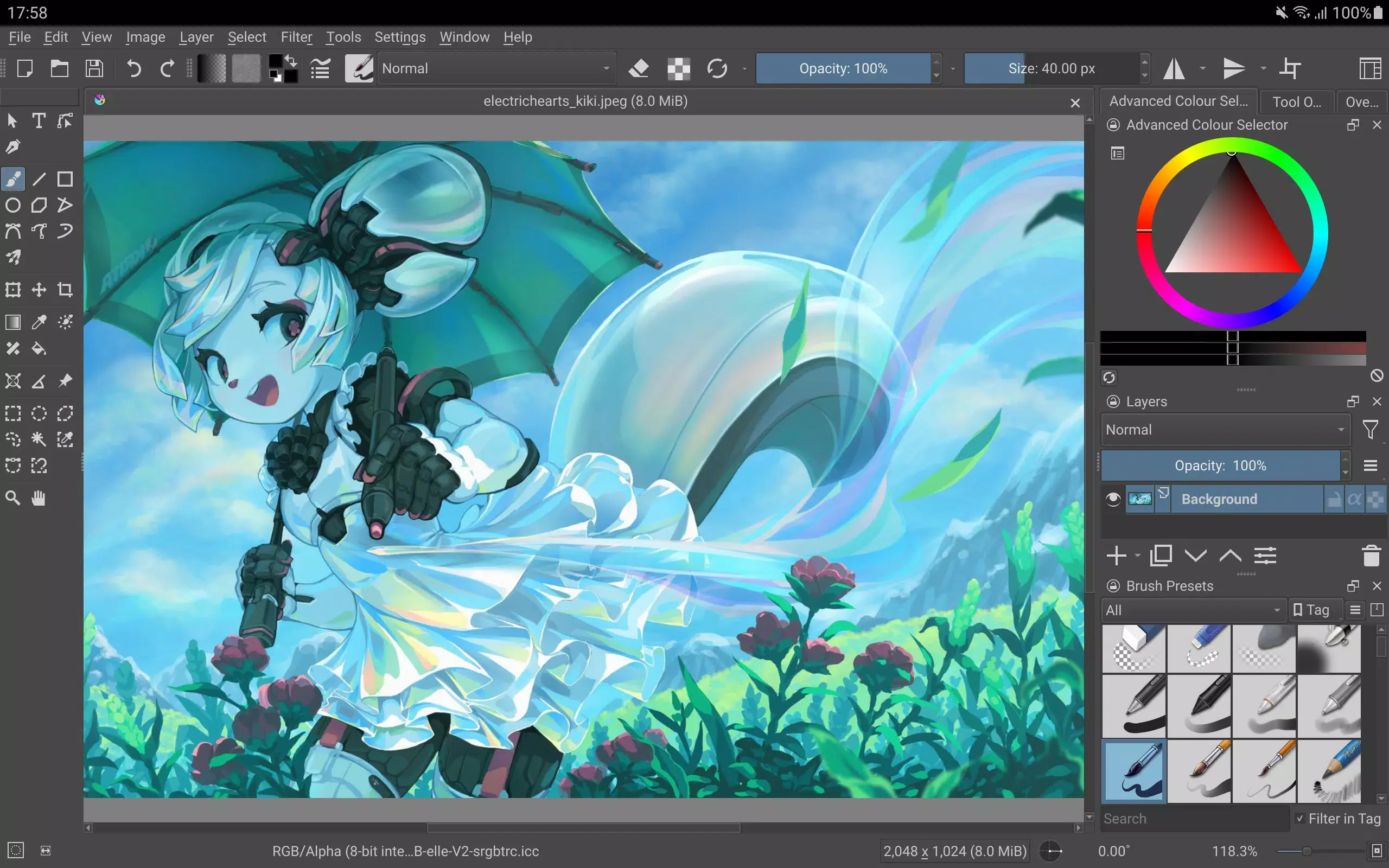Select the Fill tool
1389x868 pixels.
pos(39,348)
